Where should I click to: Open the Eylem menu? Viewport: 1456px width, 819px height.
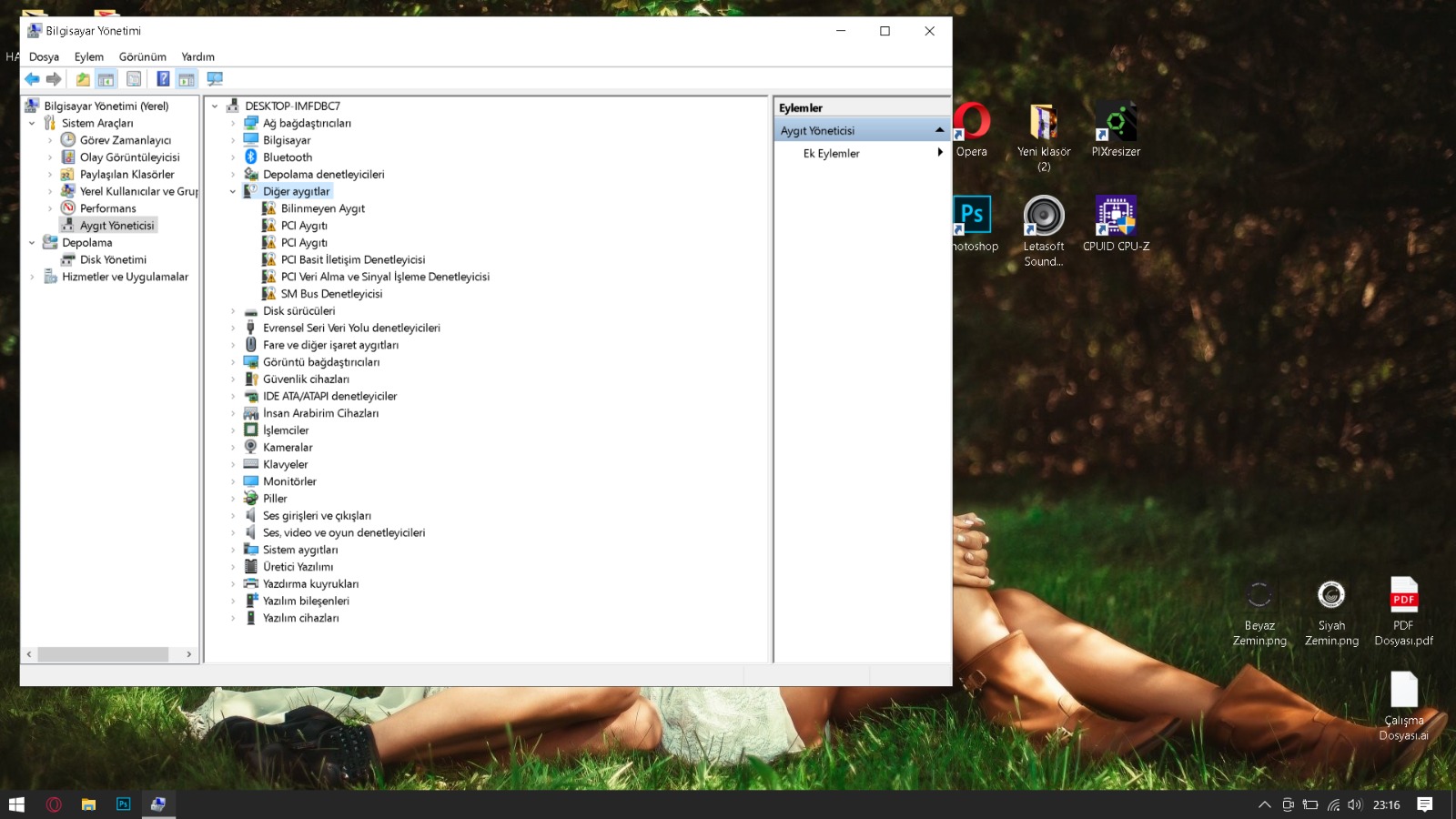coord(89,56)
